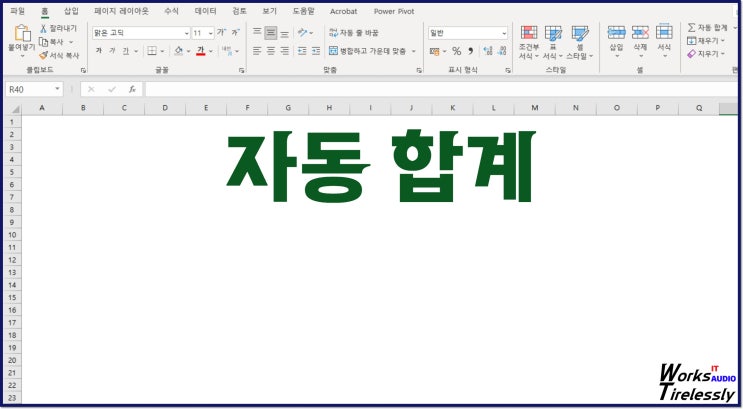Open the fill color dropdown arrow
The height and width of the screenshot is (409, 743).
click(x=188, y=51)
